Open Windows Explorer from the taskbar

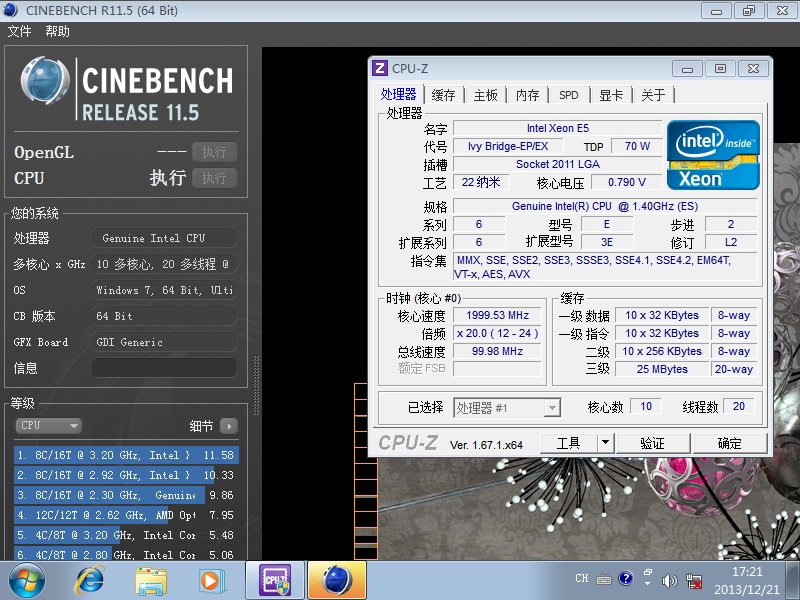151,581
